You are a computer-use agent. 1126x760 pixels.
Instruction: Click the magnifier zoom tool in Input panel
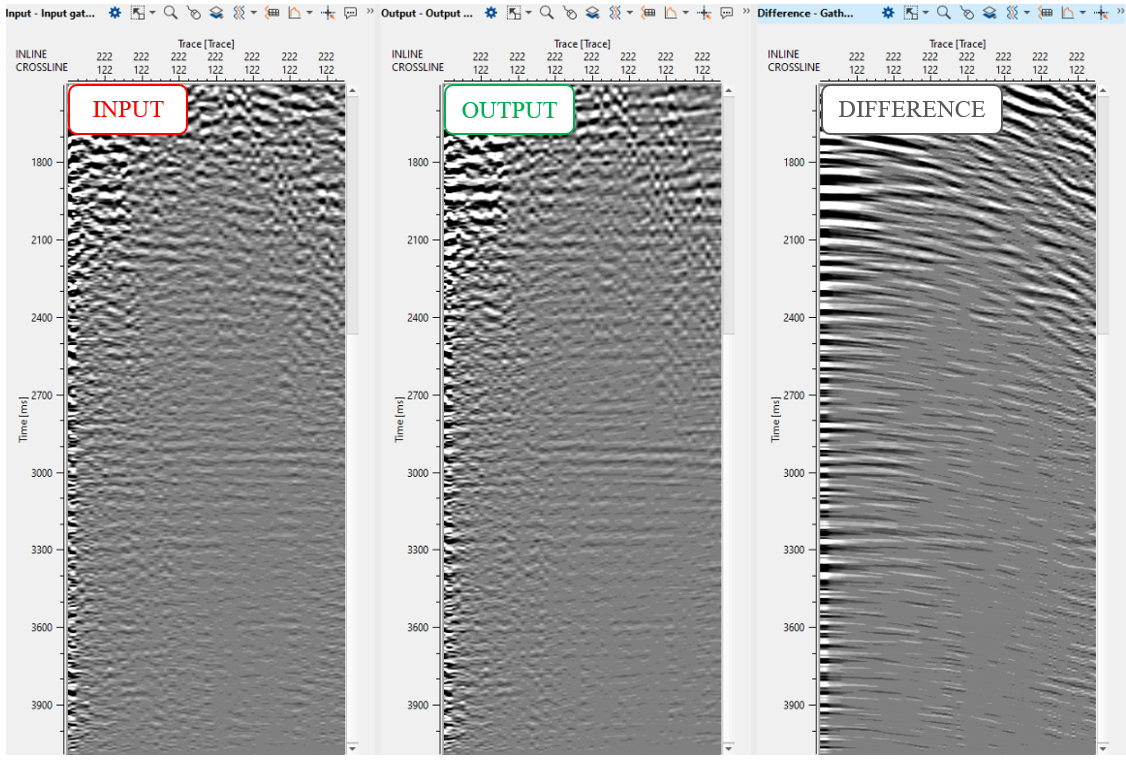coord(171,13)
